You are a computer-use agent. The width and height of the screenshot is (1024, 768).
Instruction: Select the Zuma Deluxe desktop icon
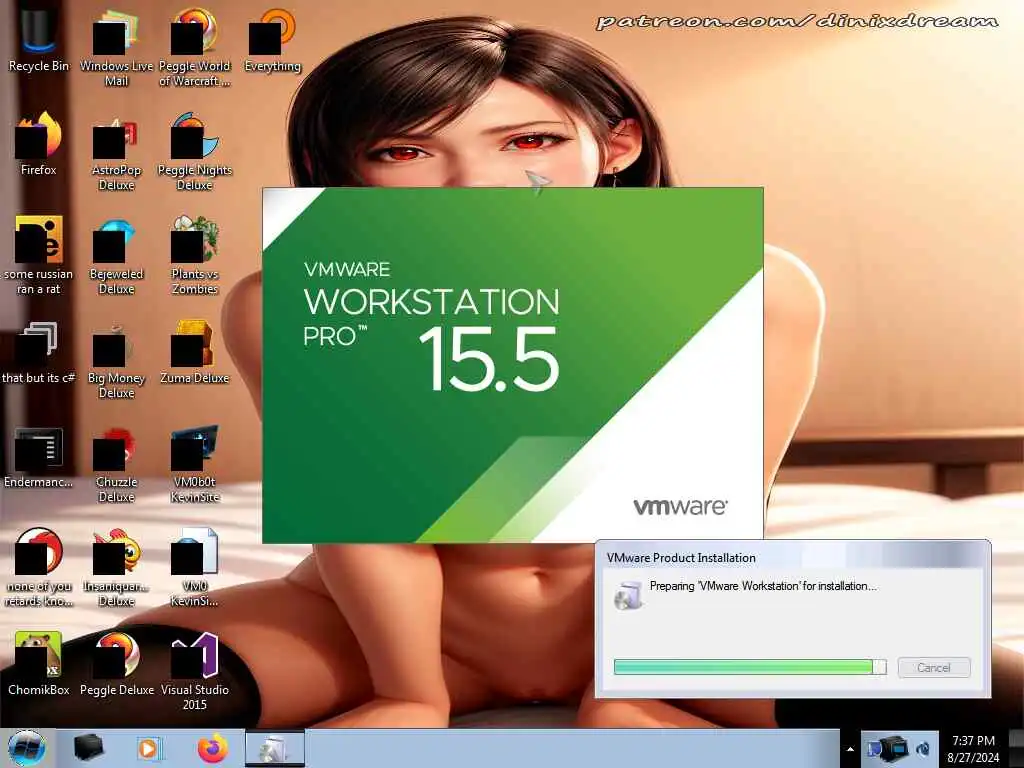(195, 353)
